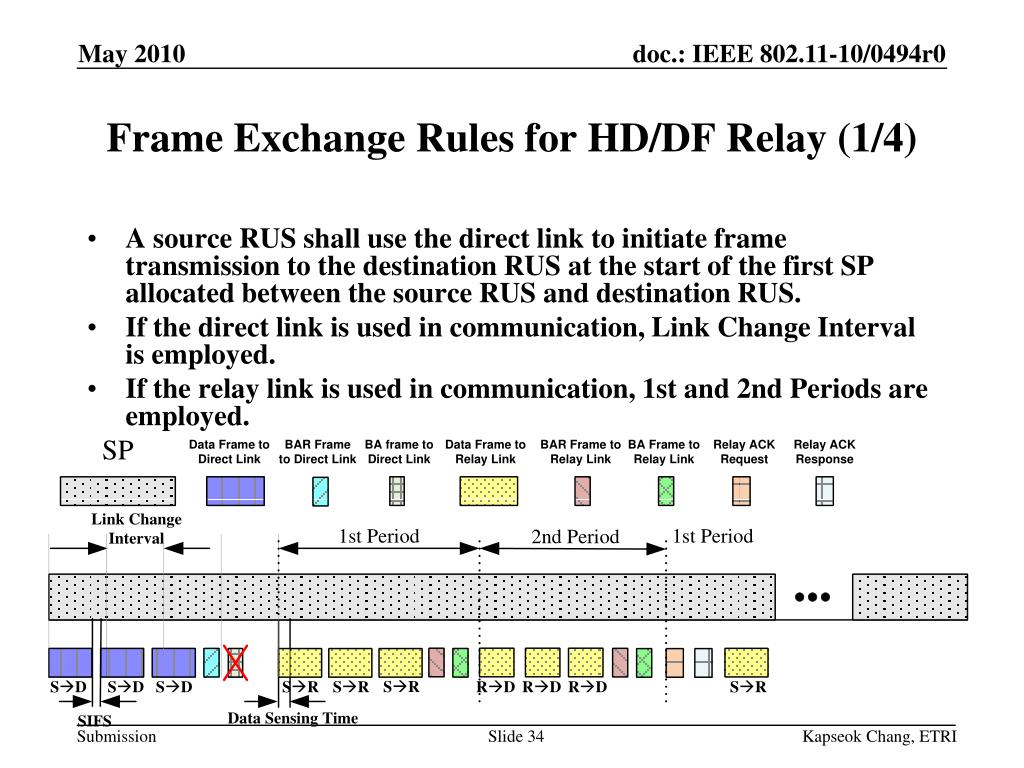The image size is (1024, 768).
Task: Click the orange Relay ACK Request legend icon
Action: click(741, 491)
